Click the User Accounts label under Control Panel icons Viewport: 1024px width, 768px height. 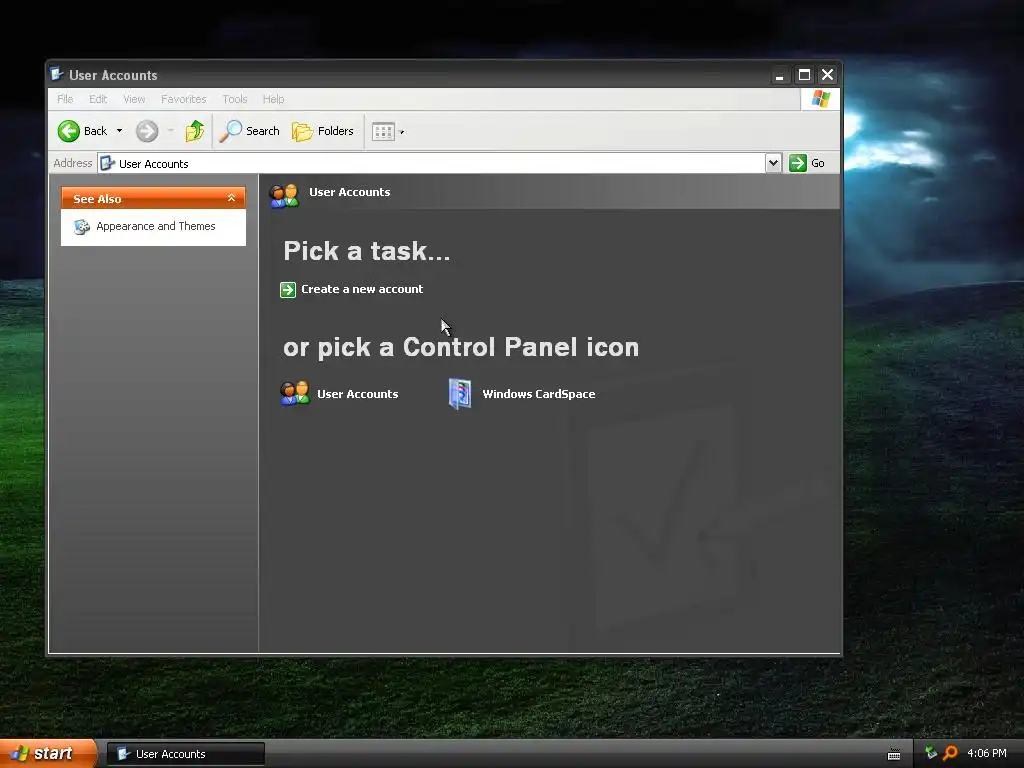click(x=357, y=394)
